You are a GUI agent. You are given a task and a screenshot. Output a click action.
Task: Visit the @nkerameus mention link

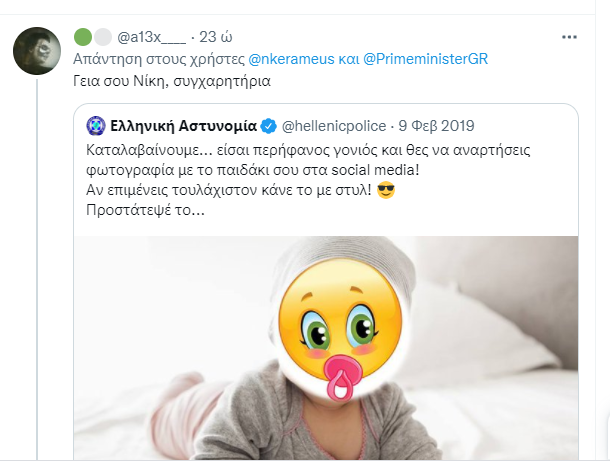(x=291, y=59)
